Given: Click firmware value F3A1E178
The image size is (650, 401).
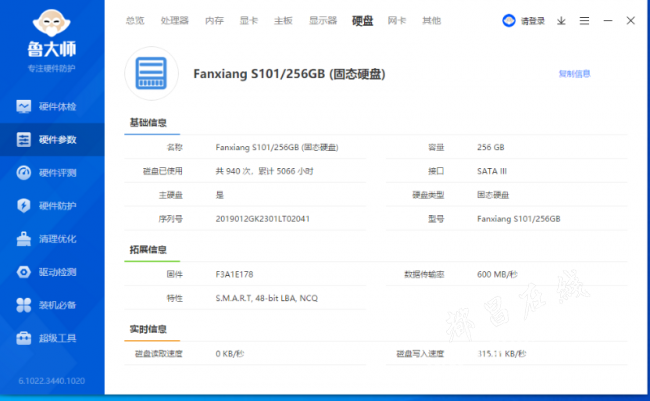Looking at the screenshot, I should pyautogui.click(x=234, y=274).
